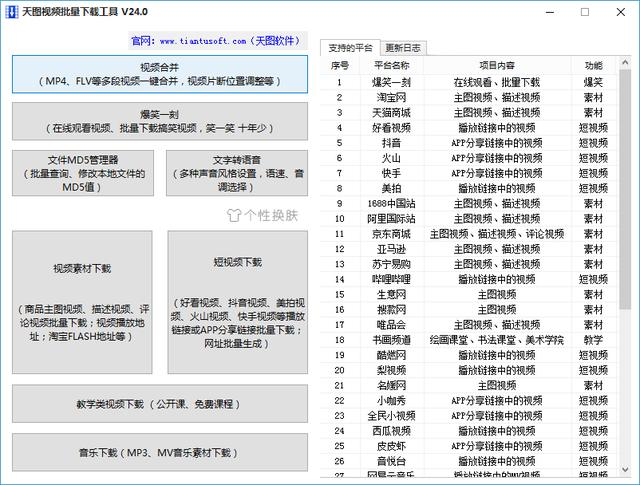Click the app icon in title bar
Viewport: 640px width, 485px height.
pyautogui.click(x=11, y=12)
